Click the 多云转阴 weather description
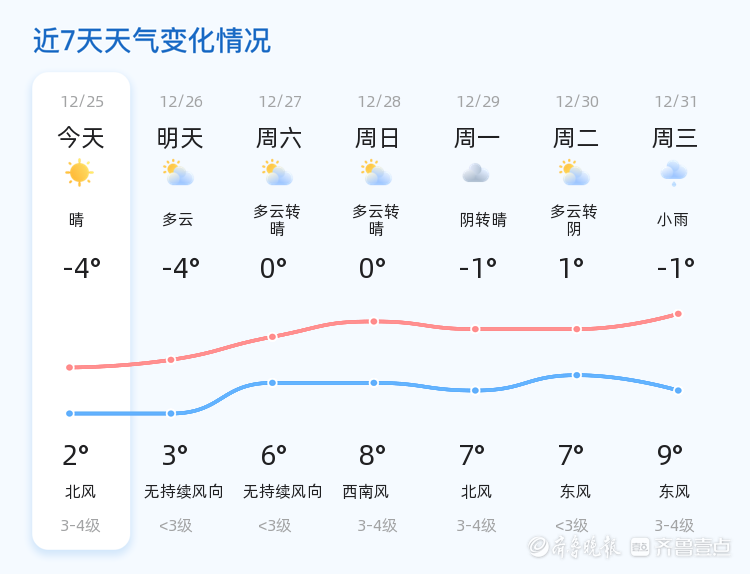Screen dimensions: 750x574 click(574, 220)
